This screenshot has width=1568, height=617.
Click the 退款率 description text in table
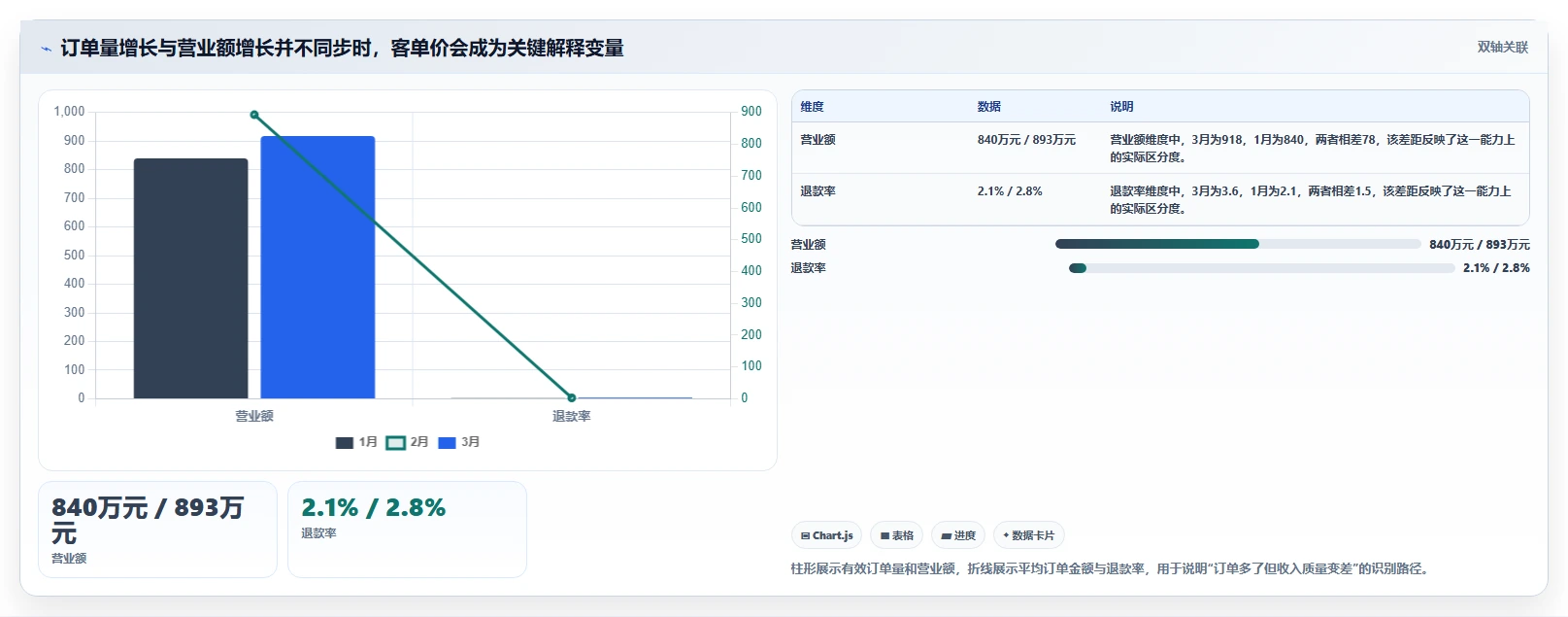(1311, 200)
